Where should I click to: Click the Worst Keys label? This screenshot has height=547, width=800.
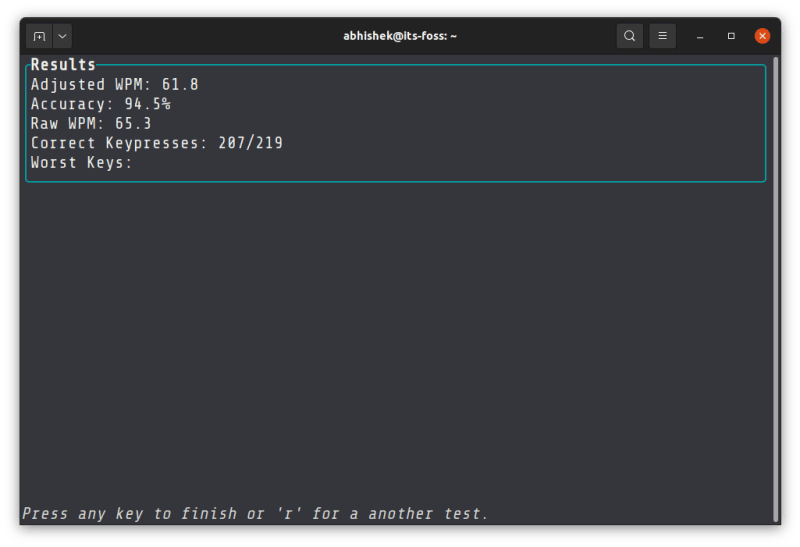pyautogui.click(x=81, y=162)
